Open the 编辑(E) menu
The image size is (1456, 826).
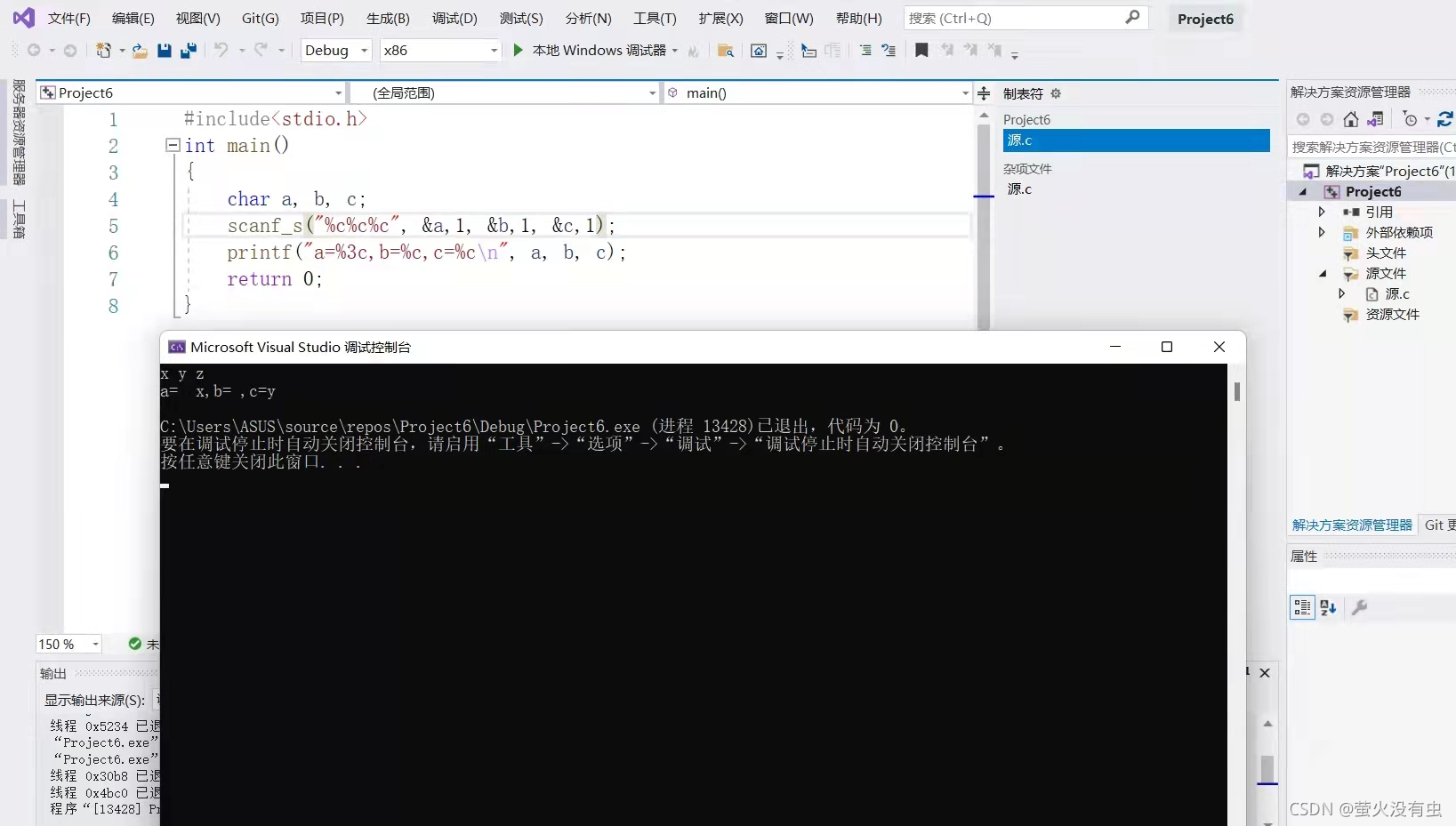(133, 18)
